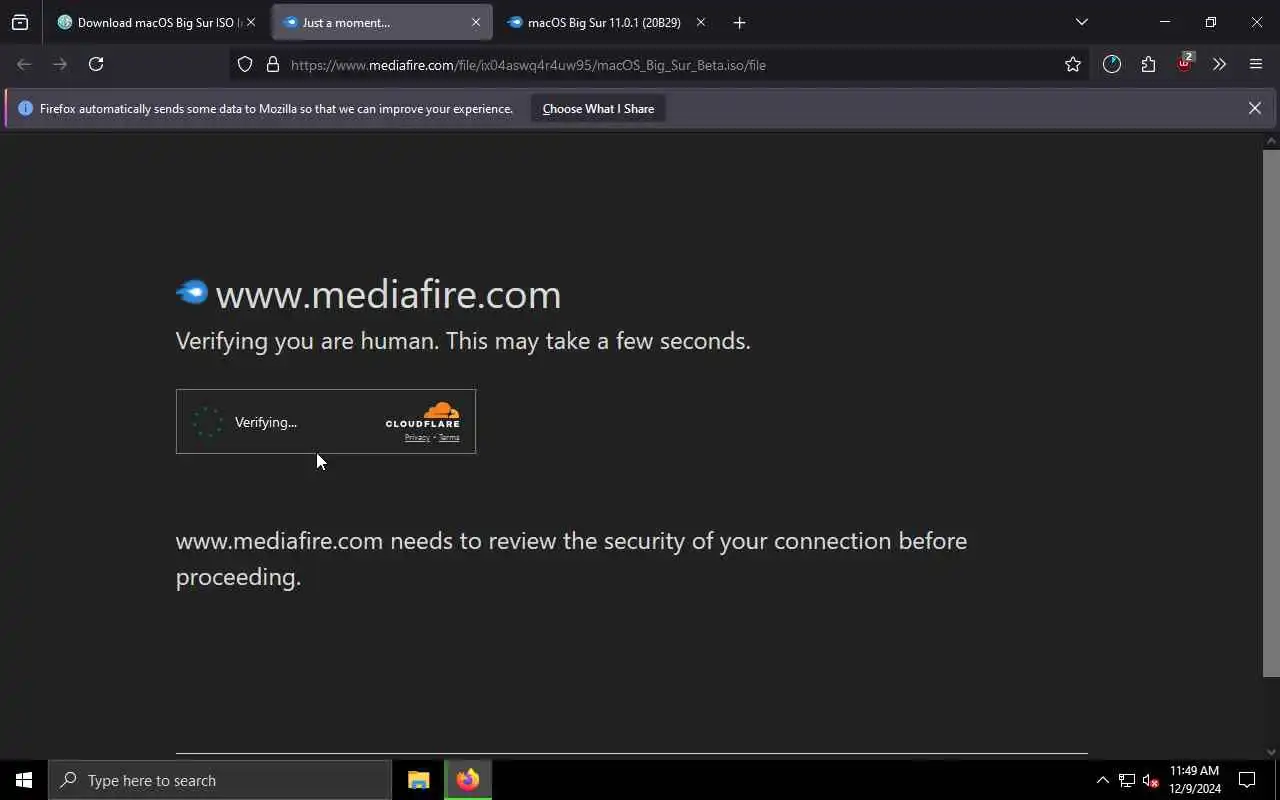
Task: Open a new tab with plus button
Action: (x=739, y=22)
